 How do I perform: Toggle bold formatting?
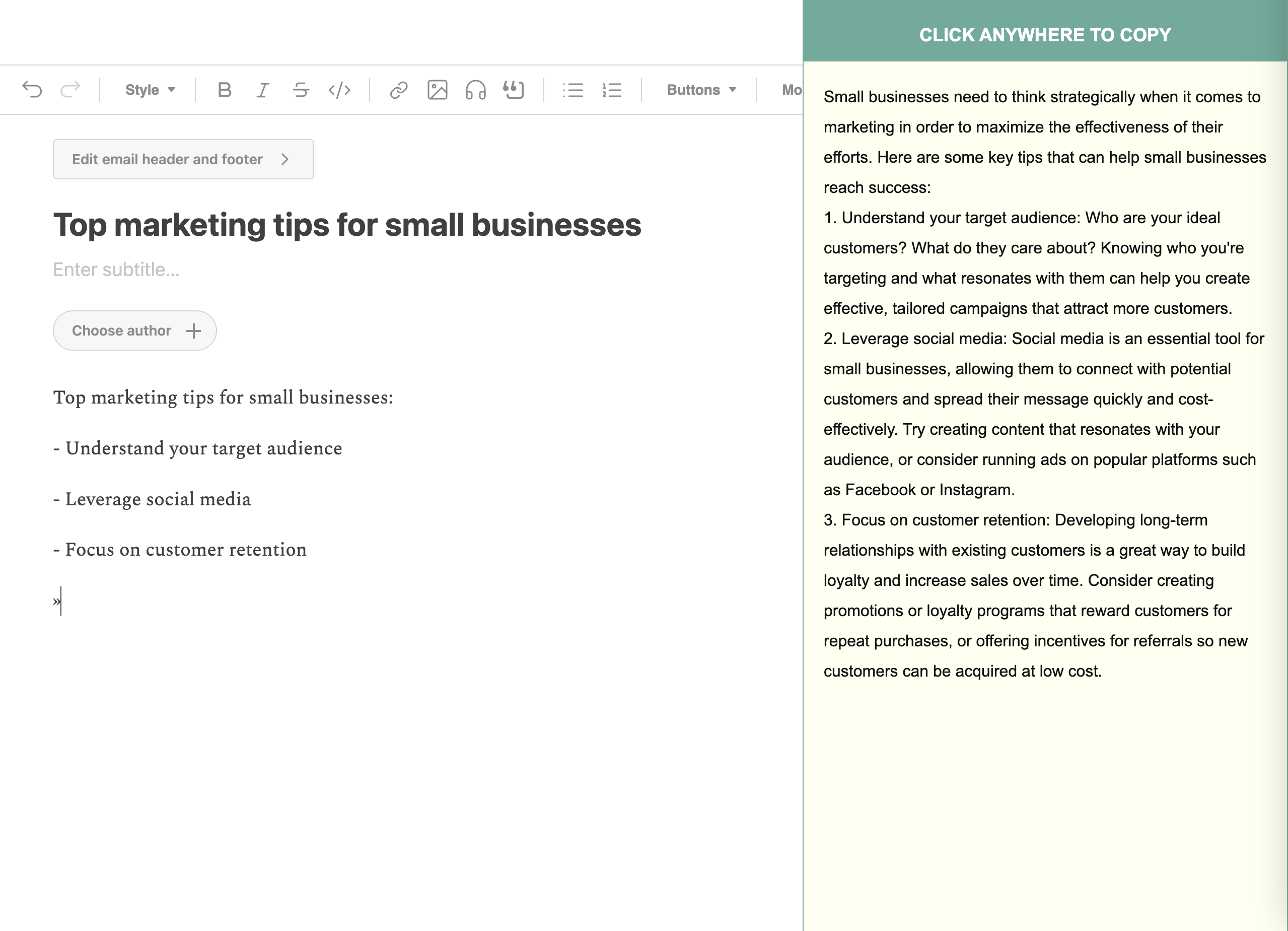pos(225,90)
